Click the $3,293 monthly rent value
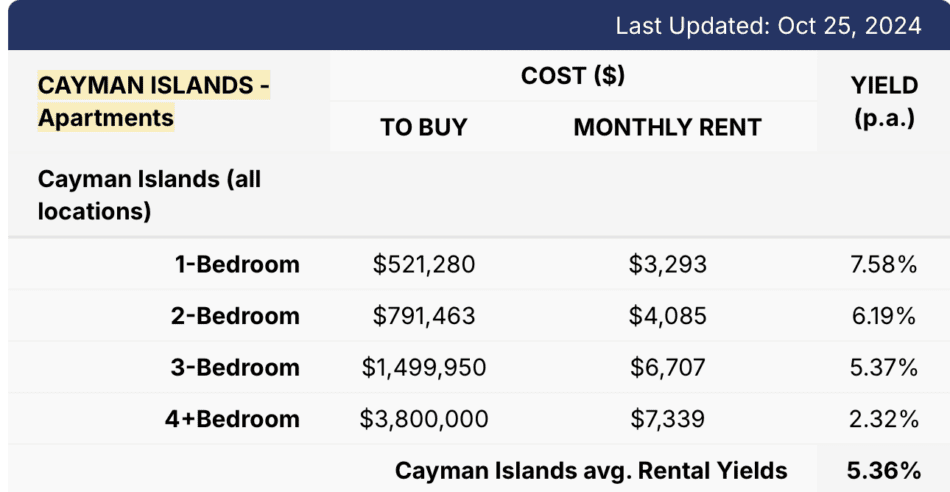The width and height of the screenshot is (950, 492). [x=667, y=265]
